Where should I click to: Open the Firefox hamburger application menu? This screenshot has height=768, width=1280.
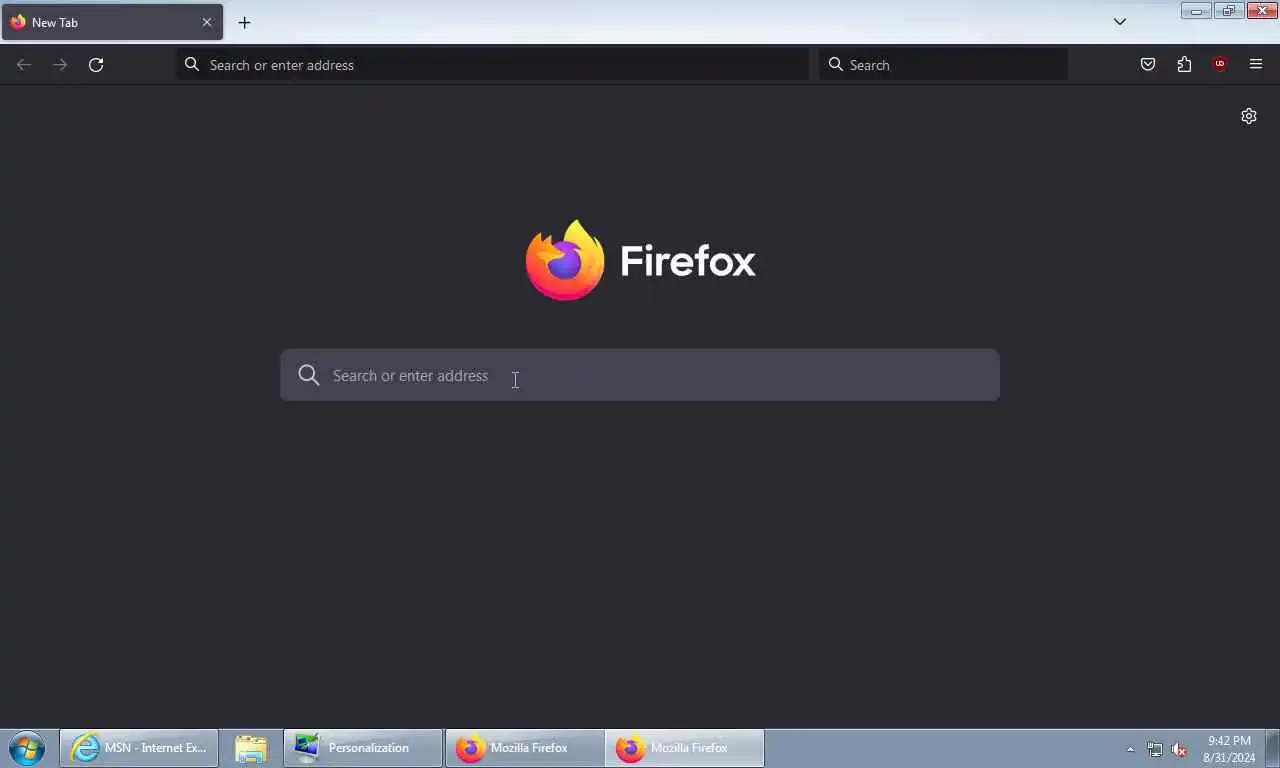point(1256,65)
